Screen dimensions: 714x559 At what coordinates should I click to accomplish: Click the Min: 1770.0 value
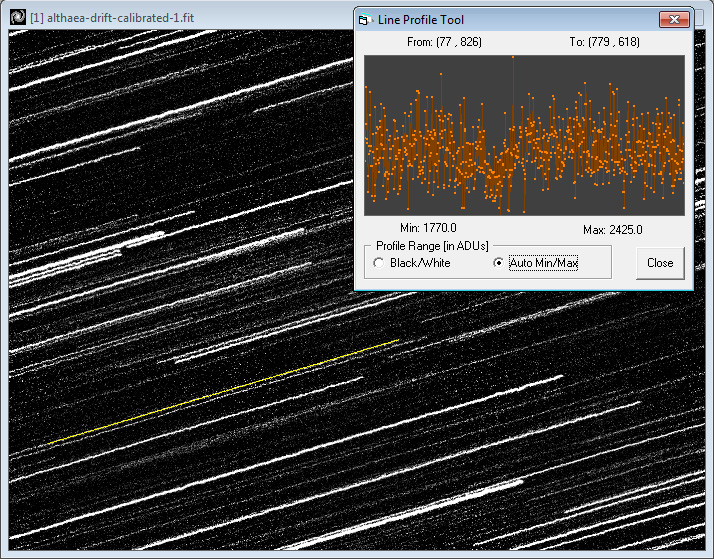(428, 228)
